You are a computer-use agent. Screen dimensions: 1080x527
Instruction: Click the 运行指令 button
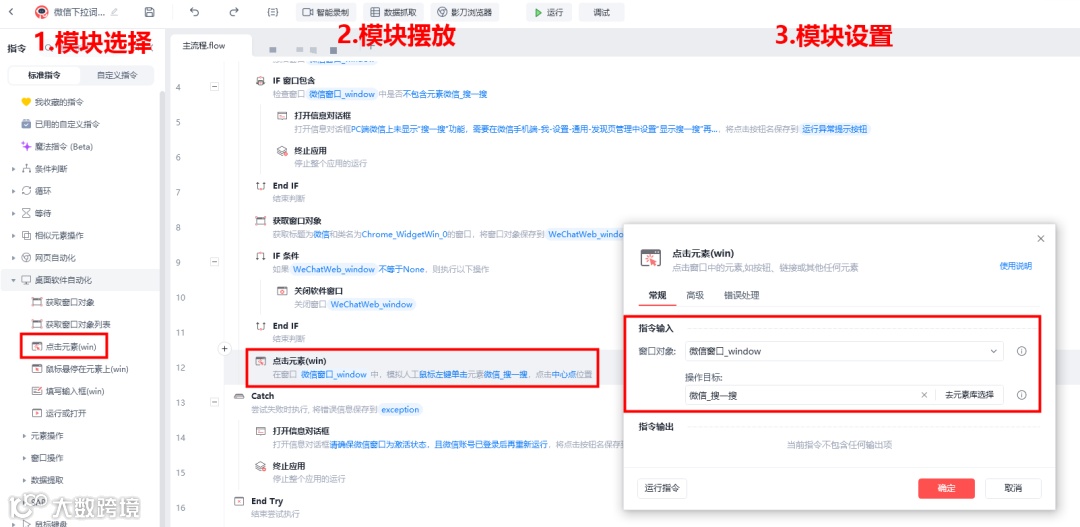pyautogui.click(x=662, y=488)
